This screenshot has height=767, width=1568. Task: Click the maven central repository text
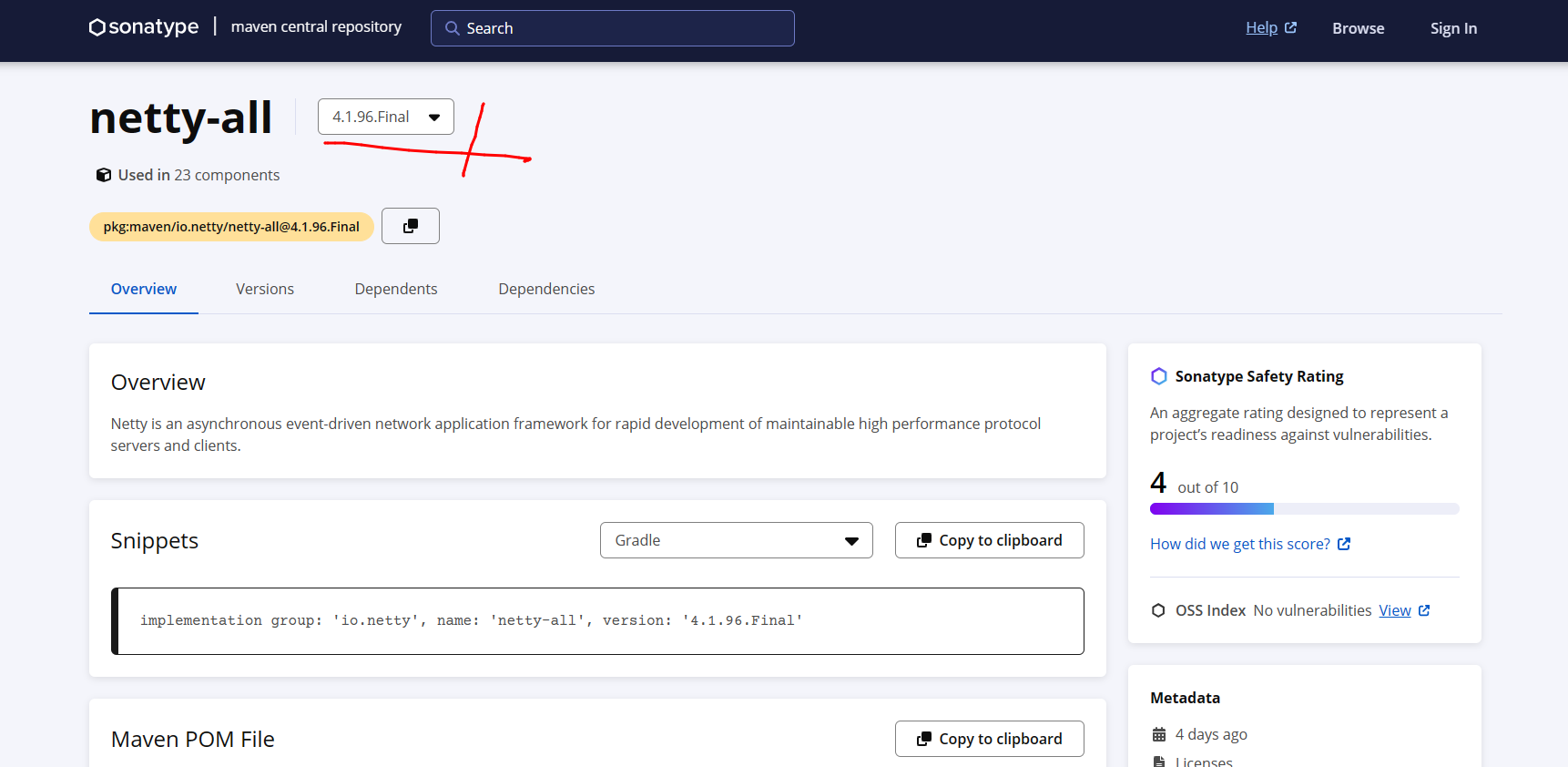click(316, 26)
